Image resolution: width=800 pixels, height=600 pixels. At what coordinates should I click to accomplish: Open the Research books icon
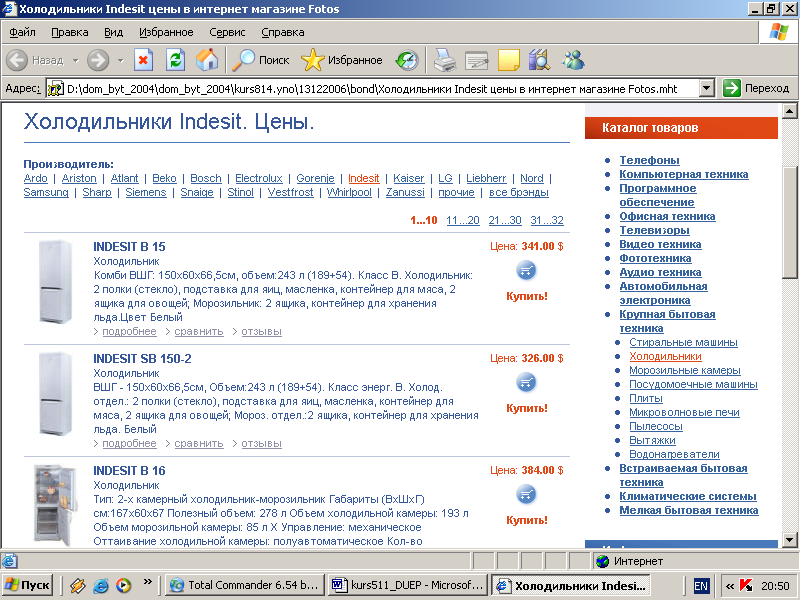[x=539, y=60]
